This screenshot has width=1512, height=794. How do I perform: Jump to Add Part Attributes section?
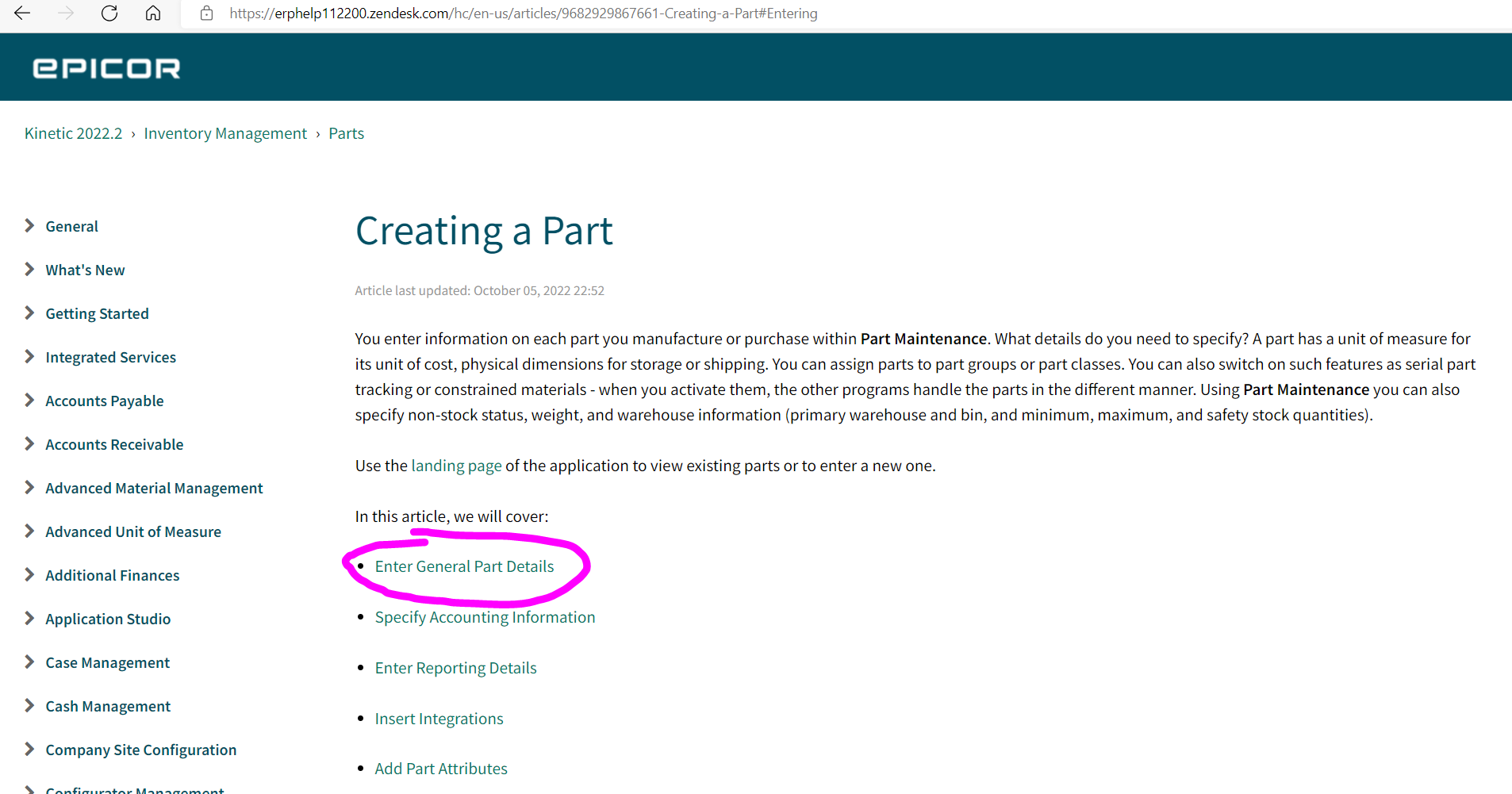tap(441, 769)
